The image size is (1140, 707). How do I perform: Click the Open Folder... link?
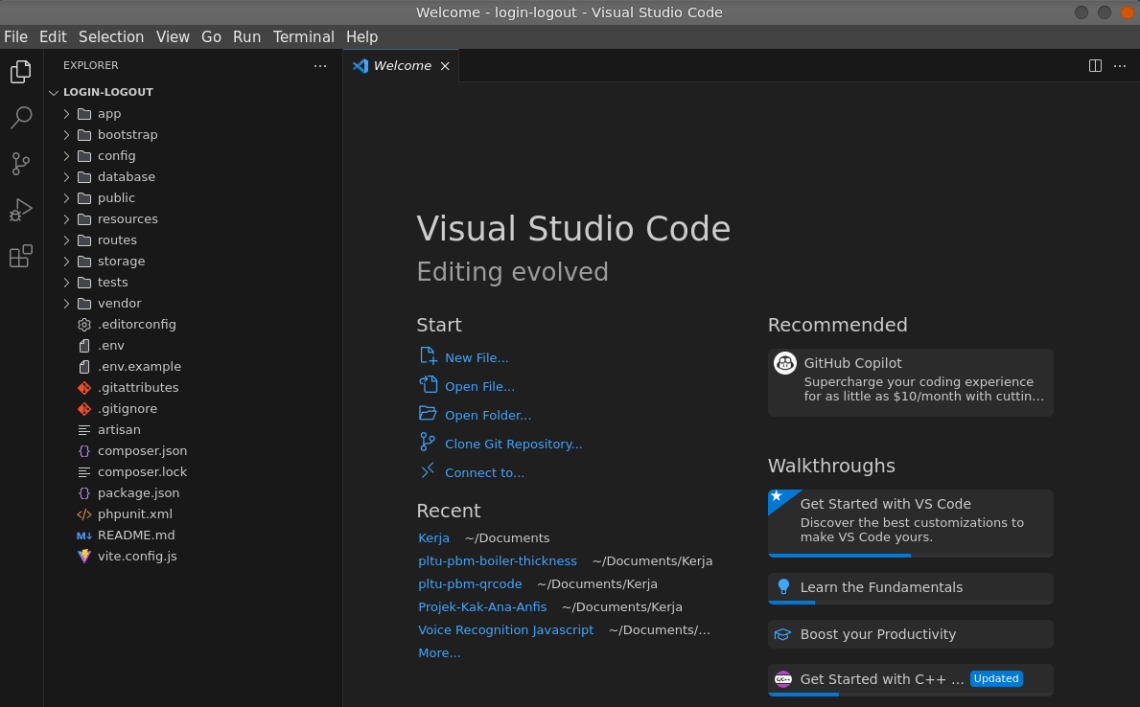[x=488, y=415]
